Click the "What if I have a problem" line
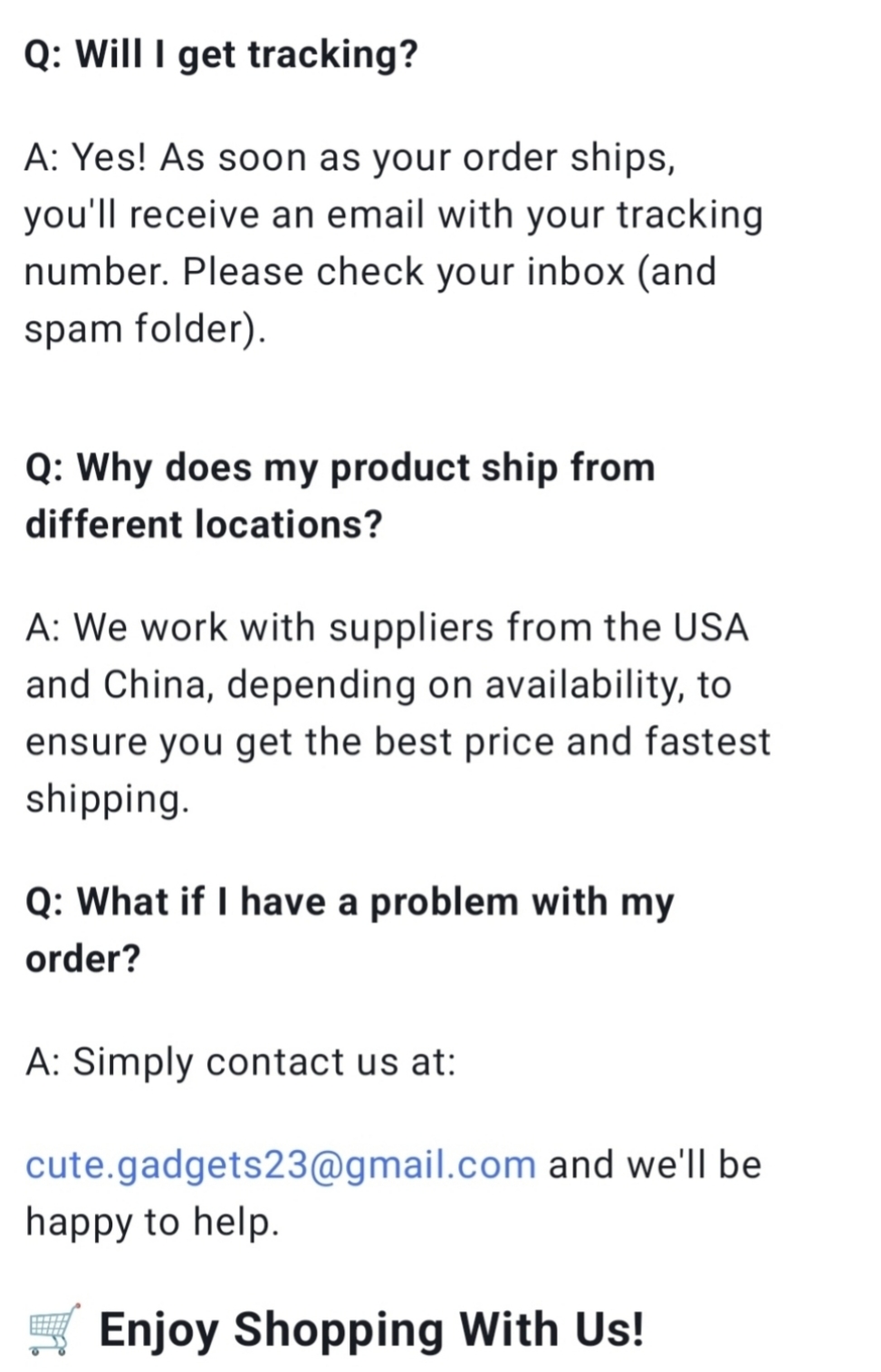This screenshot has width=881, height=1372. [x=350, y=902]
